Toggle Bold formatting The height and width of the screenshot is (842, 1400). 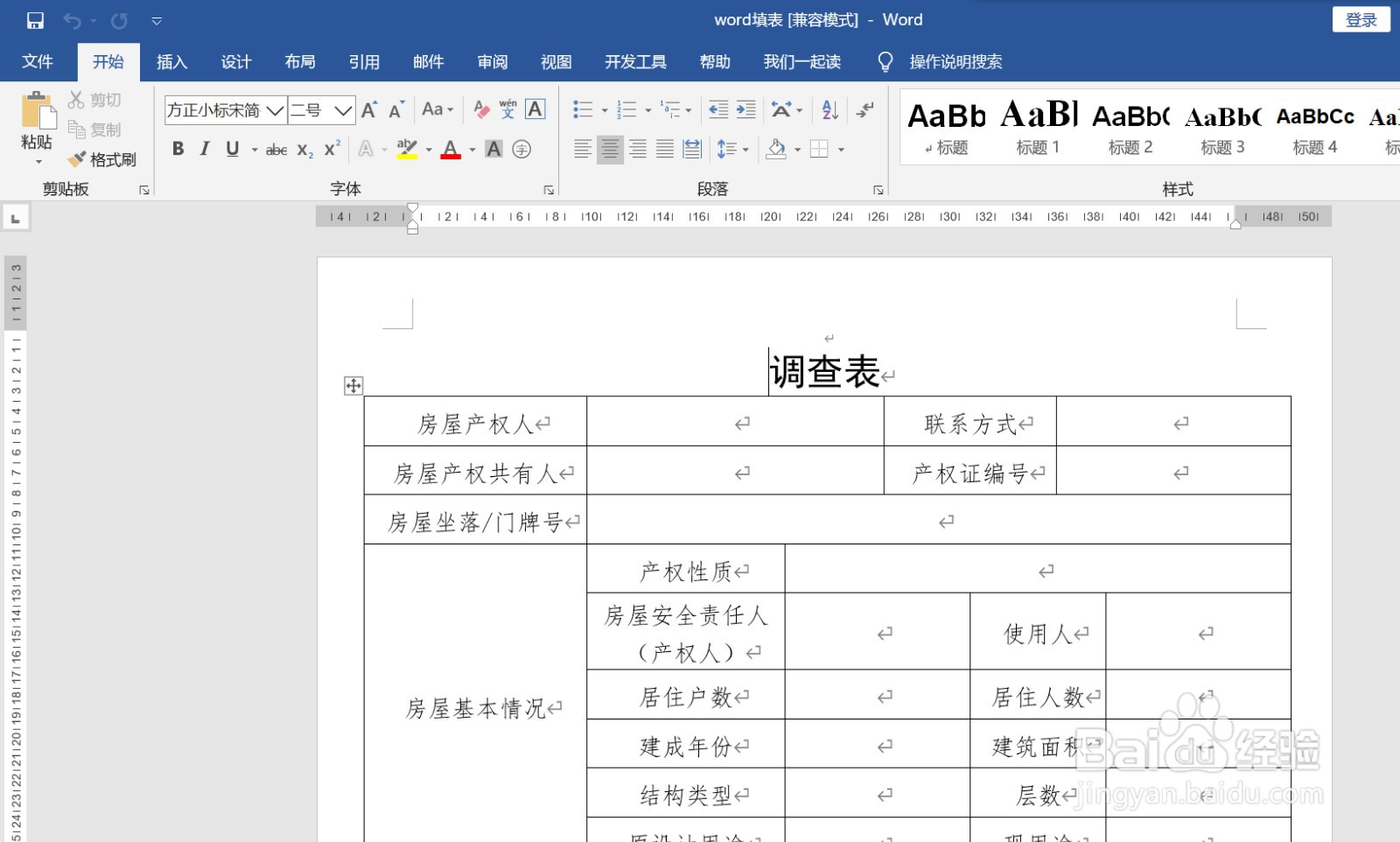point(178,149)
